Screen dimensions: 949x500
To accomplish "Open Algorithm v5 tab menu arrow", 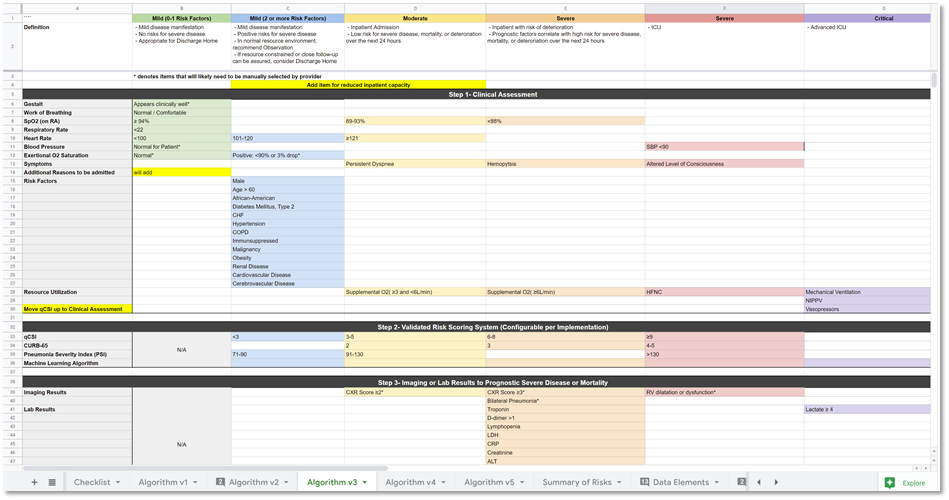I will click(523, 482).
